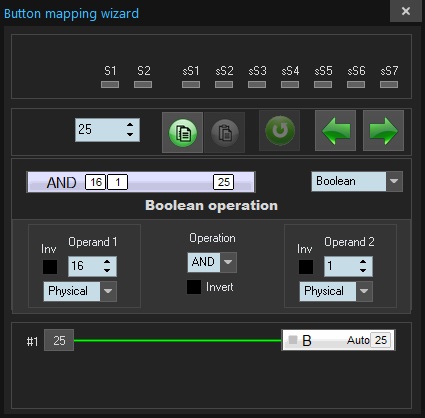Enable the Invert checkbox under Operation
This screenshot has height=418, width=425.
[194, 287]
